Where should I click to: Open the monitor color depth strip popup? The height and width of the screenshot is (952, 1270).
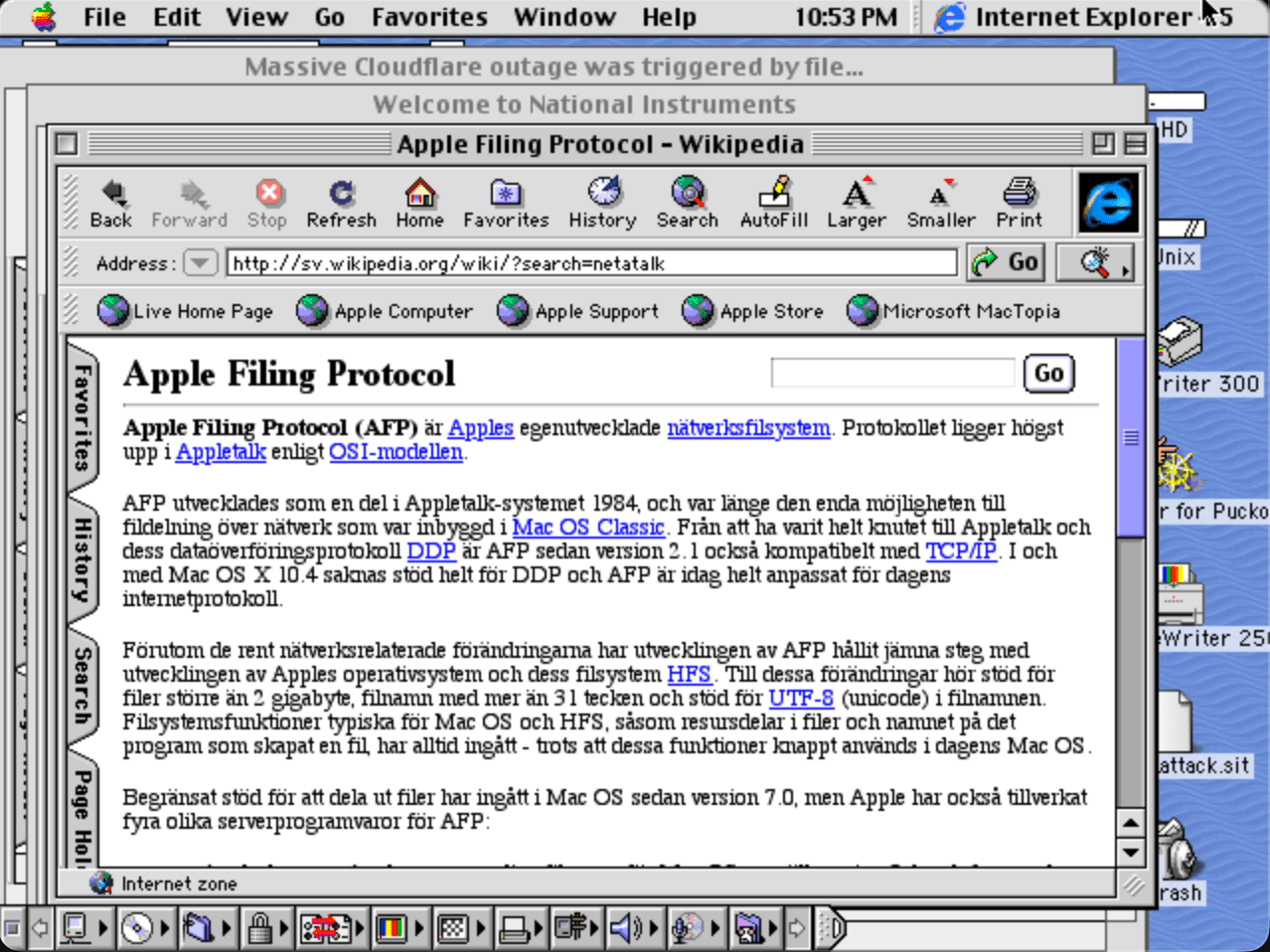coord(393,929)
